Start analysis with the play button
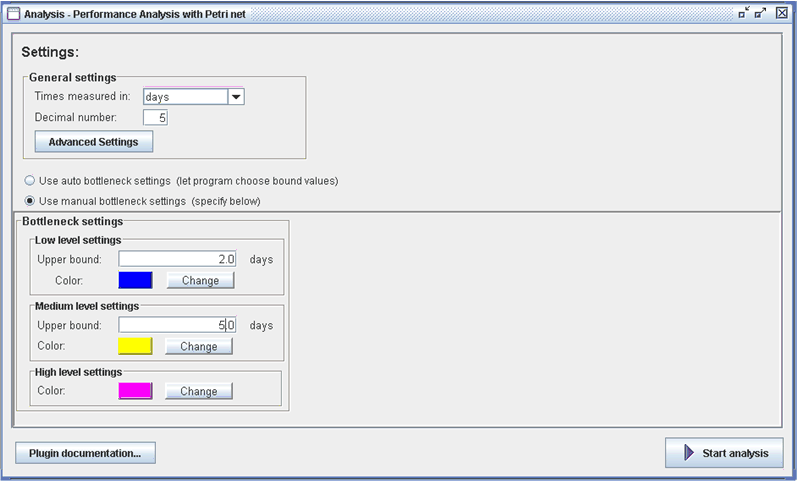 click(724, 453)
